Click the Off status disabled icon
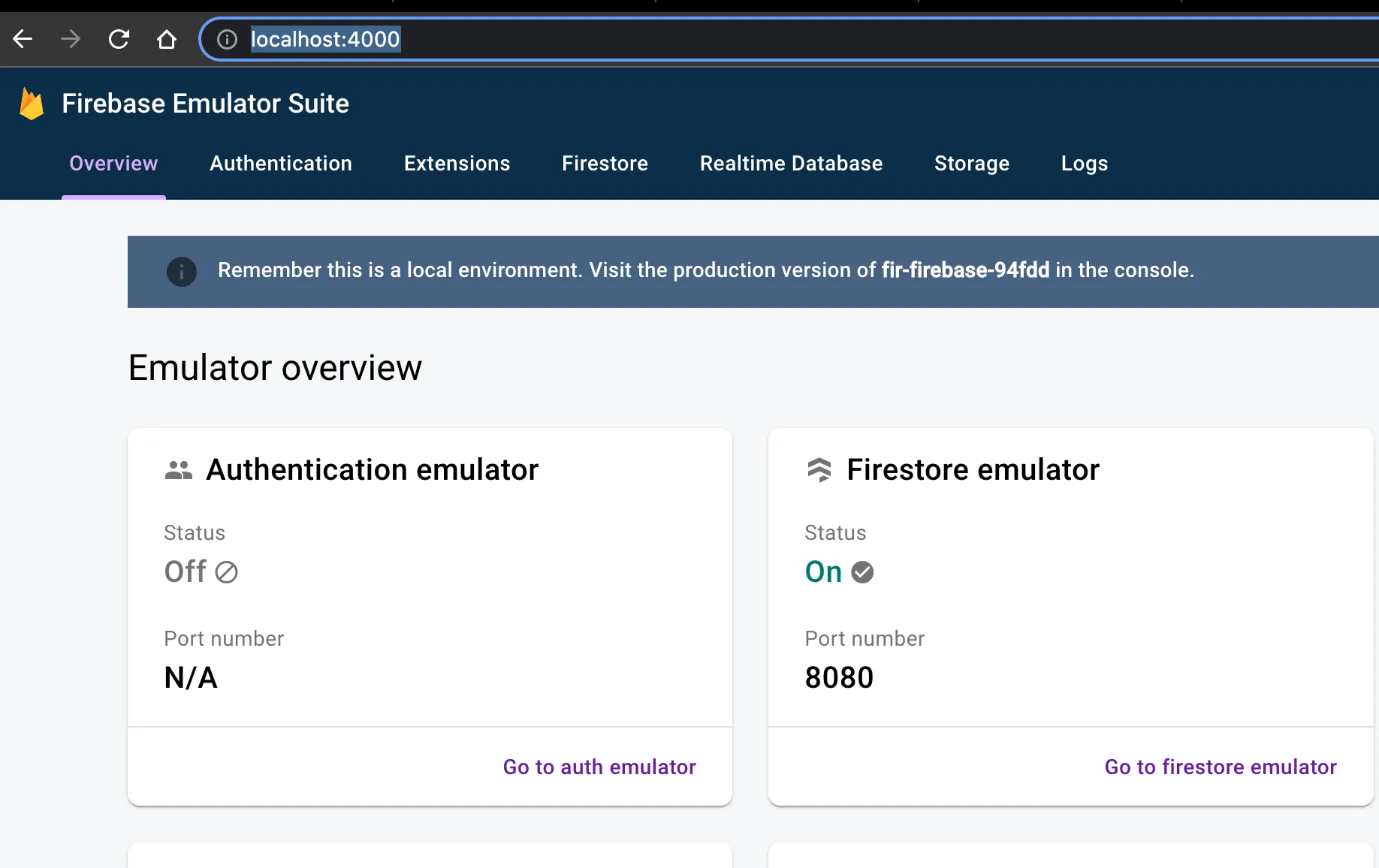 (x=226, y=572)
